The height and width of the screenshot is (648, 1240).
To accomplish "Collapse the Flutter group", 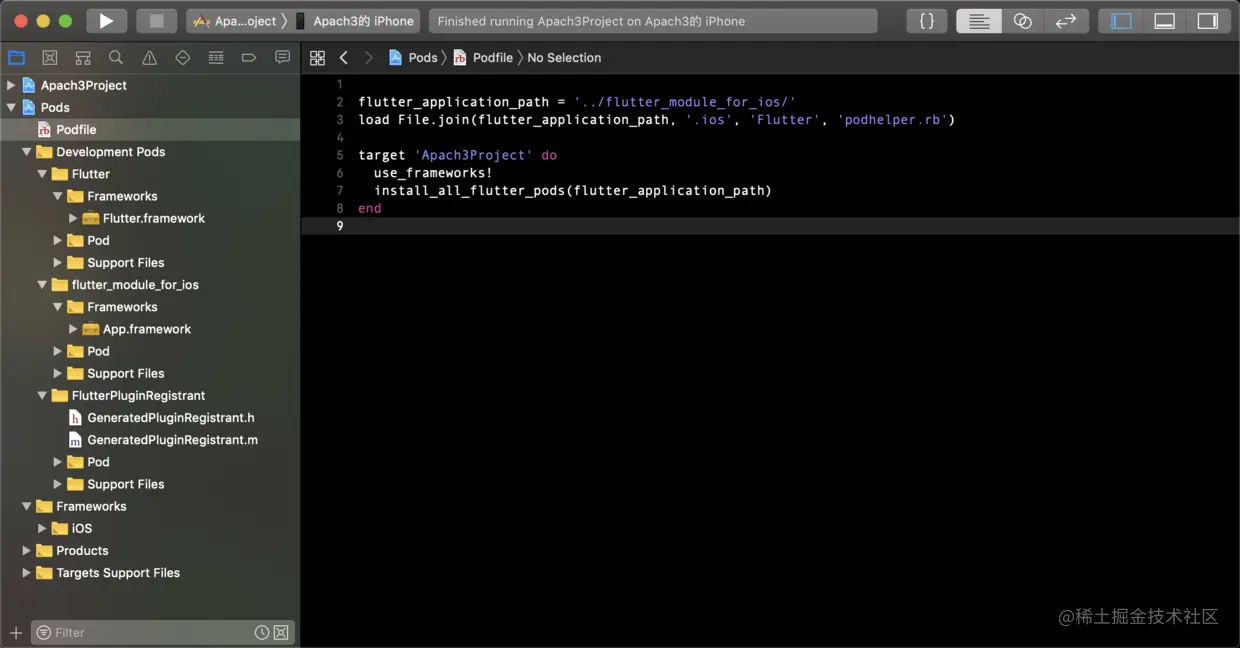I will [x=42, y=174].
